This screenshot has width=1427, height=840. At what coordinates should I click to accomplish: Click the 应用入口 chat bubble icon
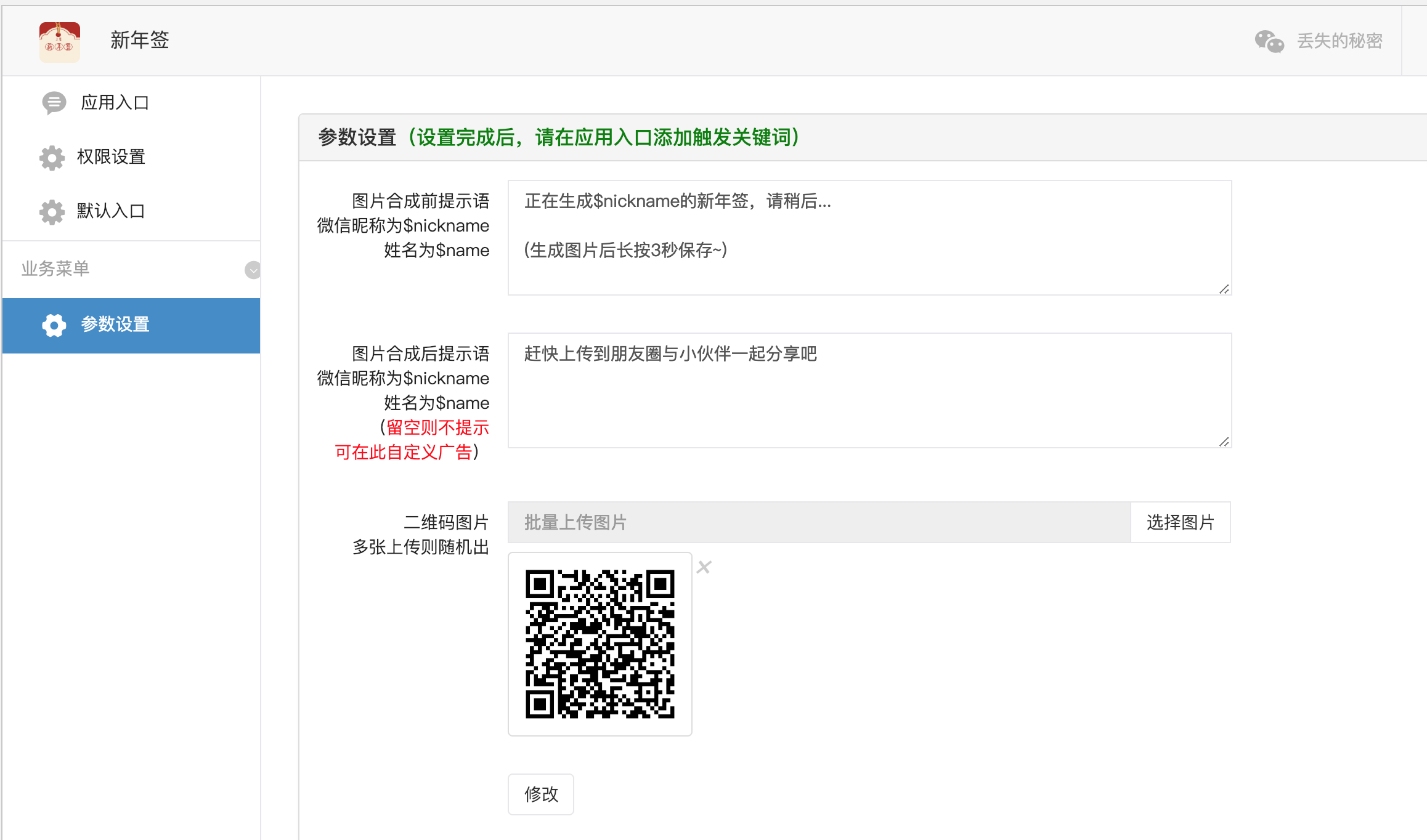[x=54, y=103]
